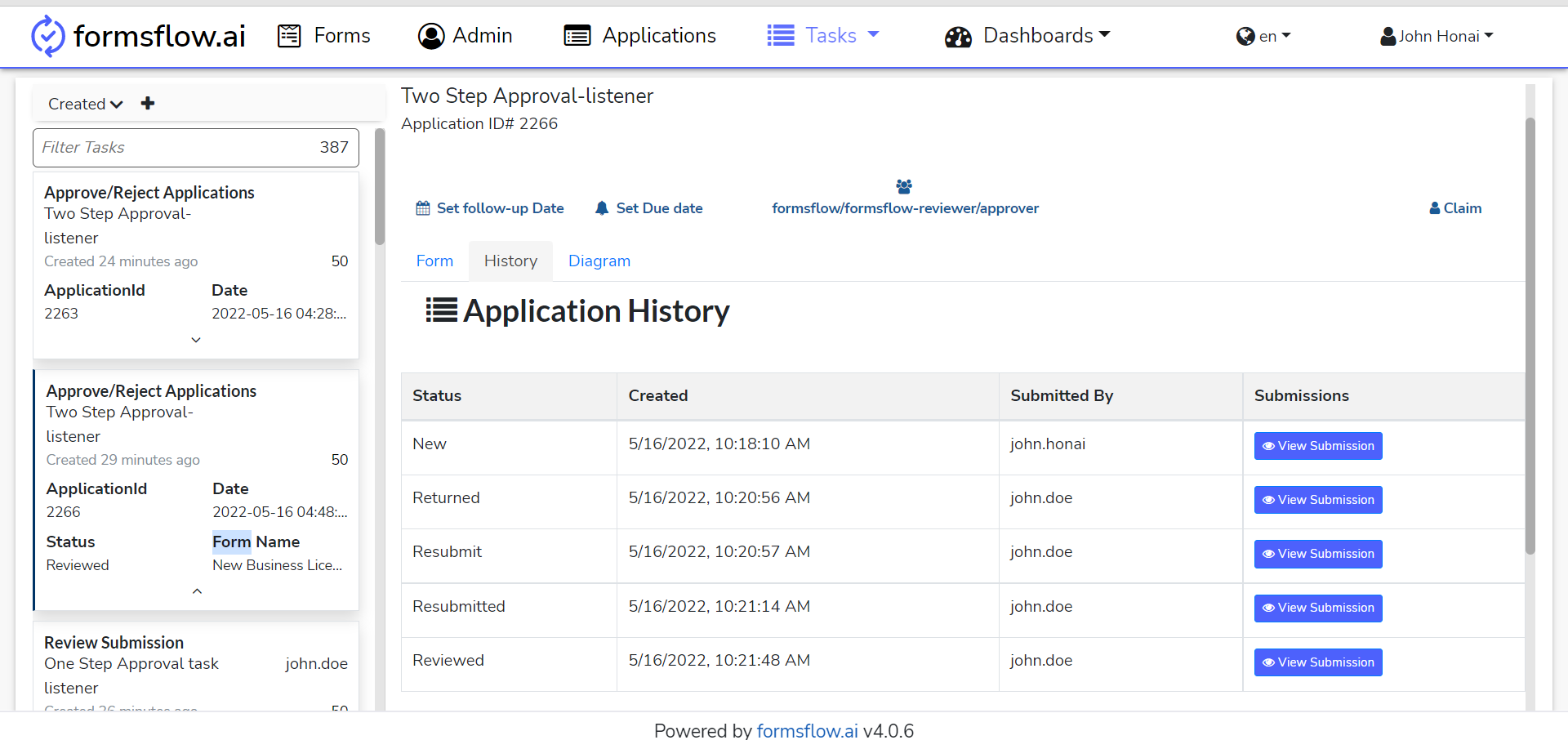Click the Two Step Approval-listener heading

point(527,96)
